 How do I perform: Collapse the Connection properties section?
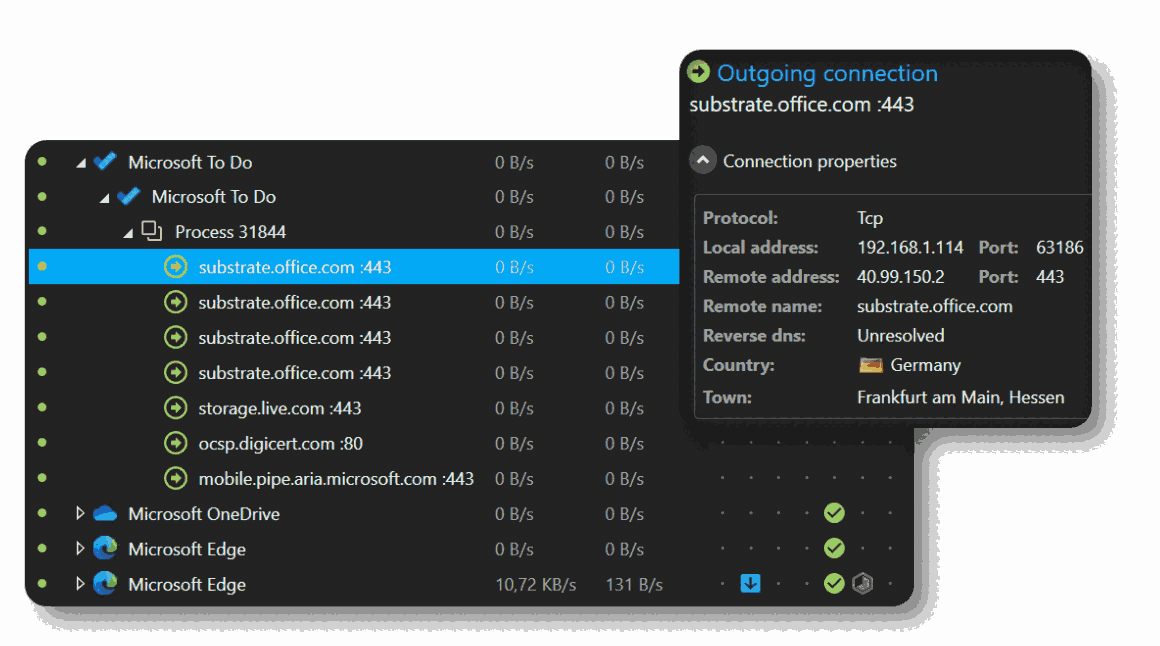click(x=702, y=159)
